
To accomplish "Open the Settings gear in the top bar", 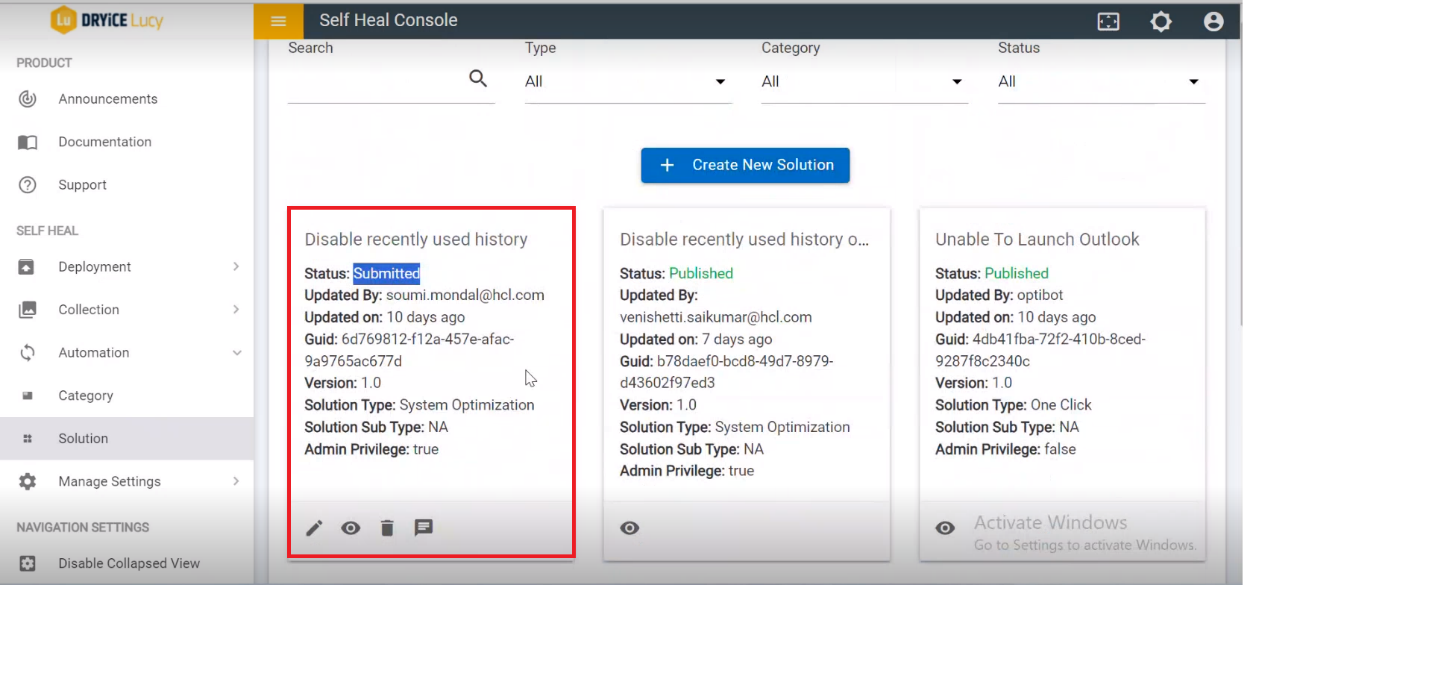I will click(1161, 20).
